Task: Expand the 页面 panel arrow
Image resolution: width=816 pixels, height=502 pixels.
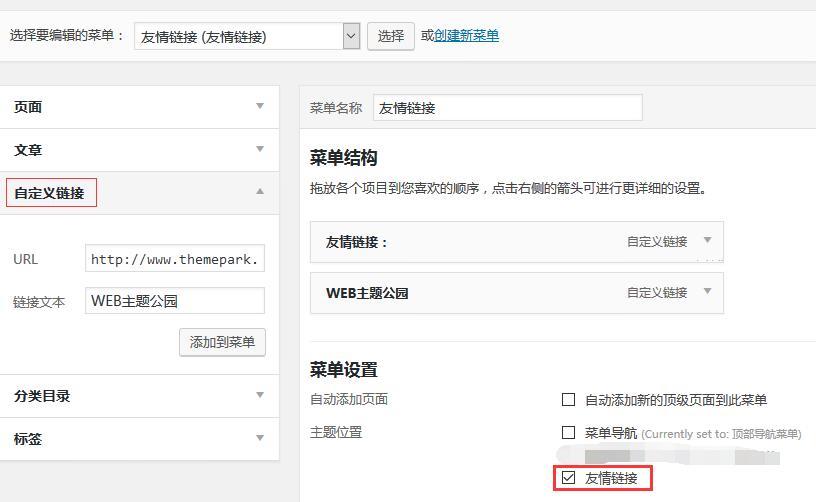Action: point(260,106)
